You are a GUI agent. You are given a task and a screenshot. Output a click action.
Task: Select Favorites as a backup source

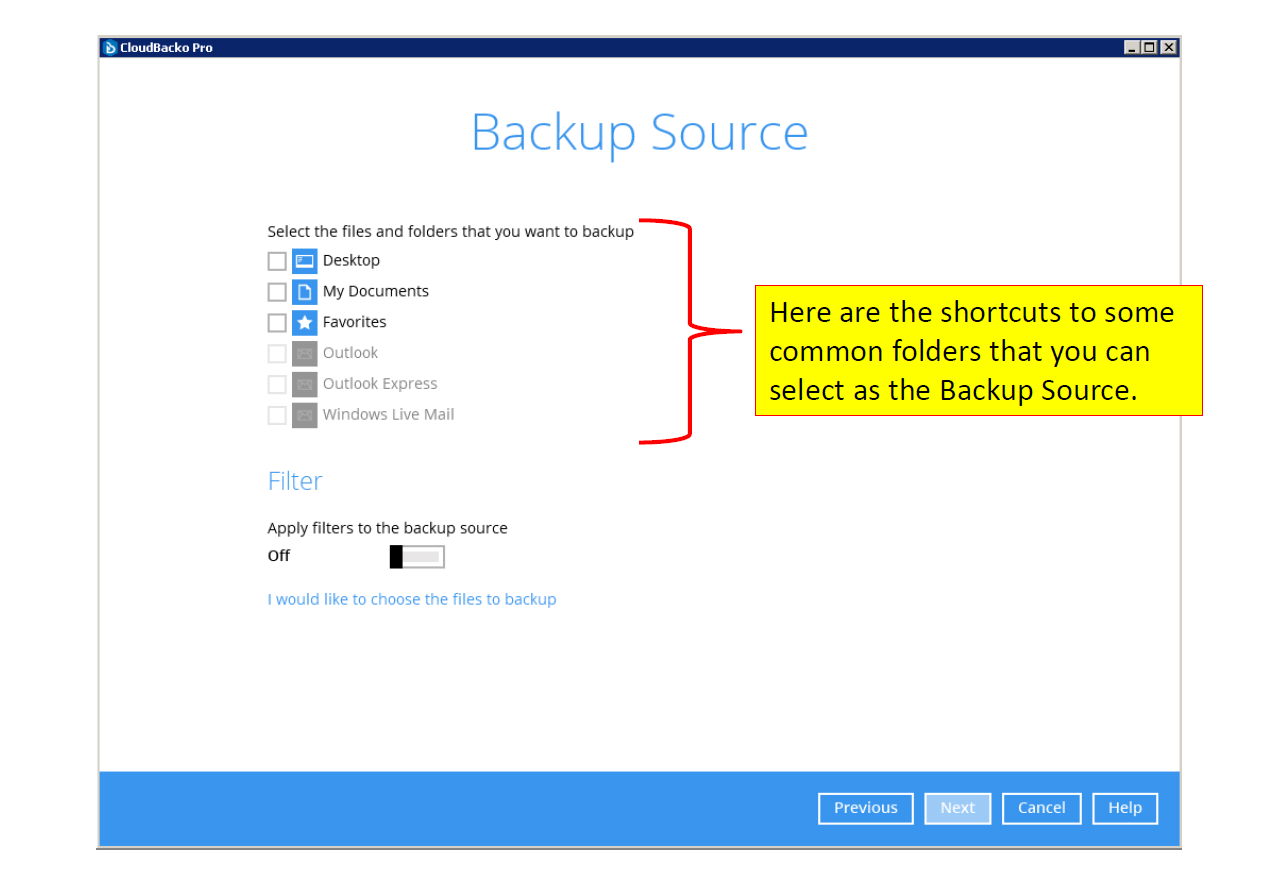(x=276, y=322)
